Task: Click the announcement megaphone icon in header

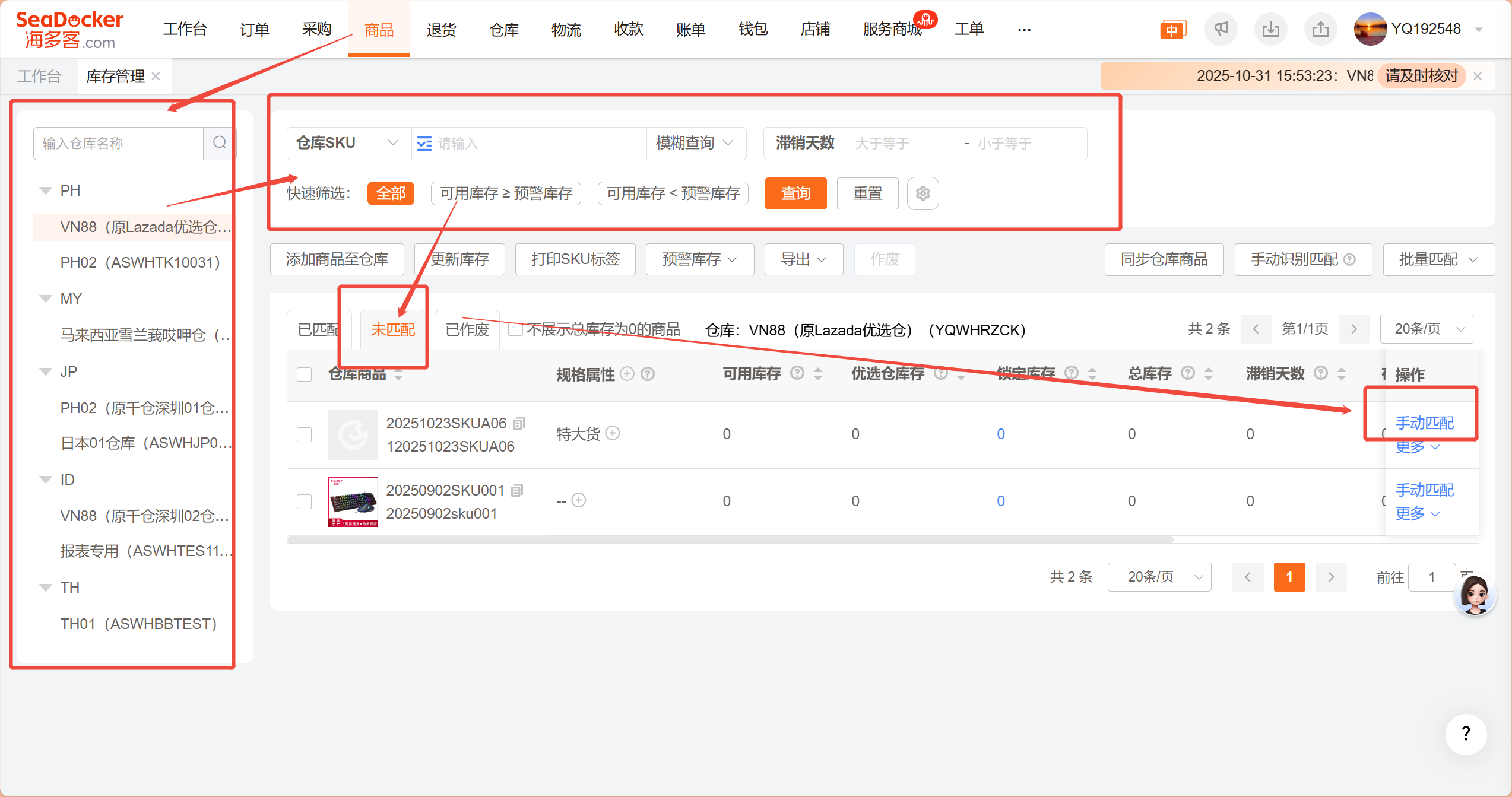Action: coord(1221,28)
